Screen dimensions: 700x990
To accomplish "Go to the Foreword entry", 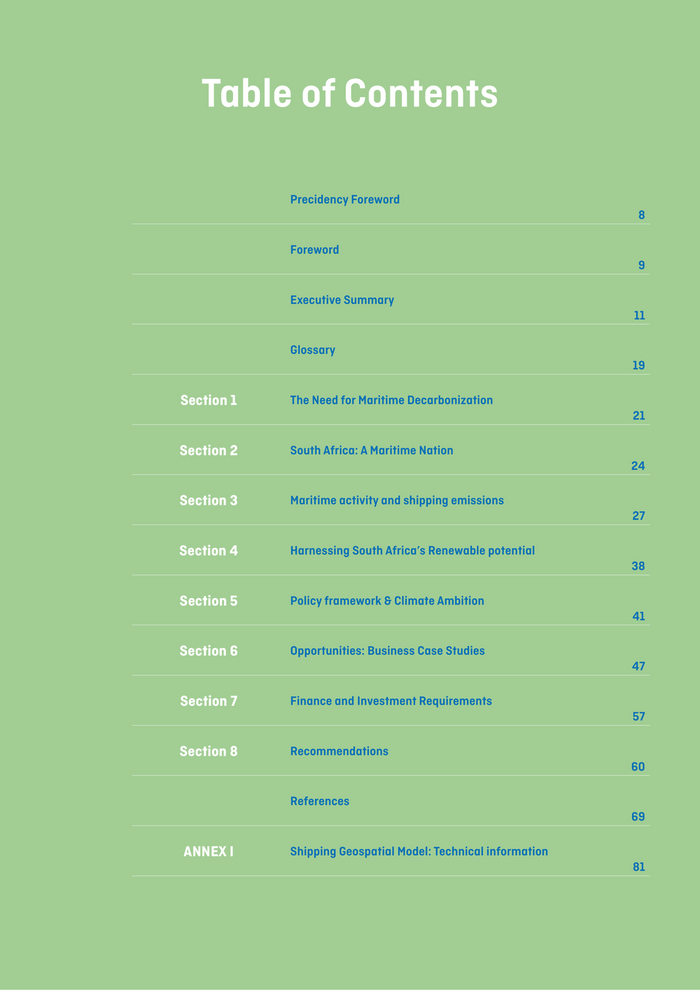I will click(x=314, y=250).
